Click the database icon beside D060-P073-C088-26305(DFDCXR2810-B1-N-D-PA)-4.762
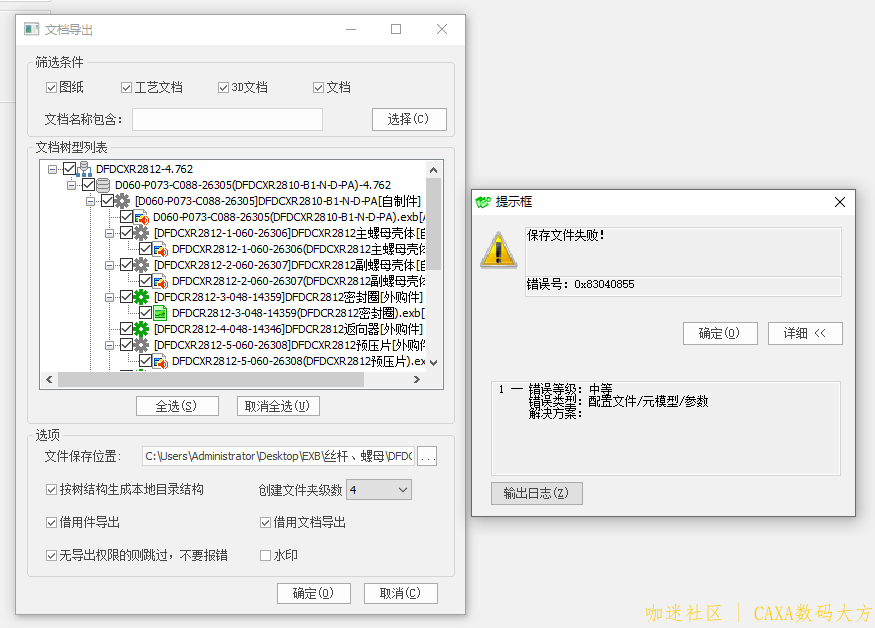Screen dimensions: 875x628 coord(103,185)
